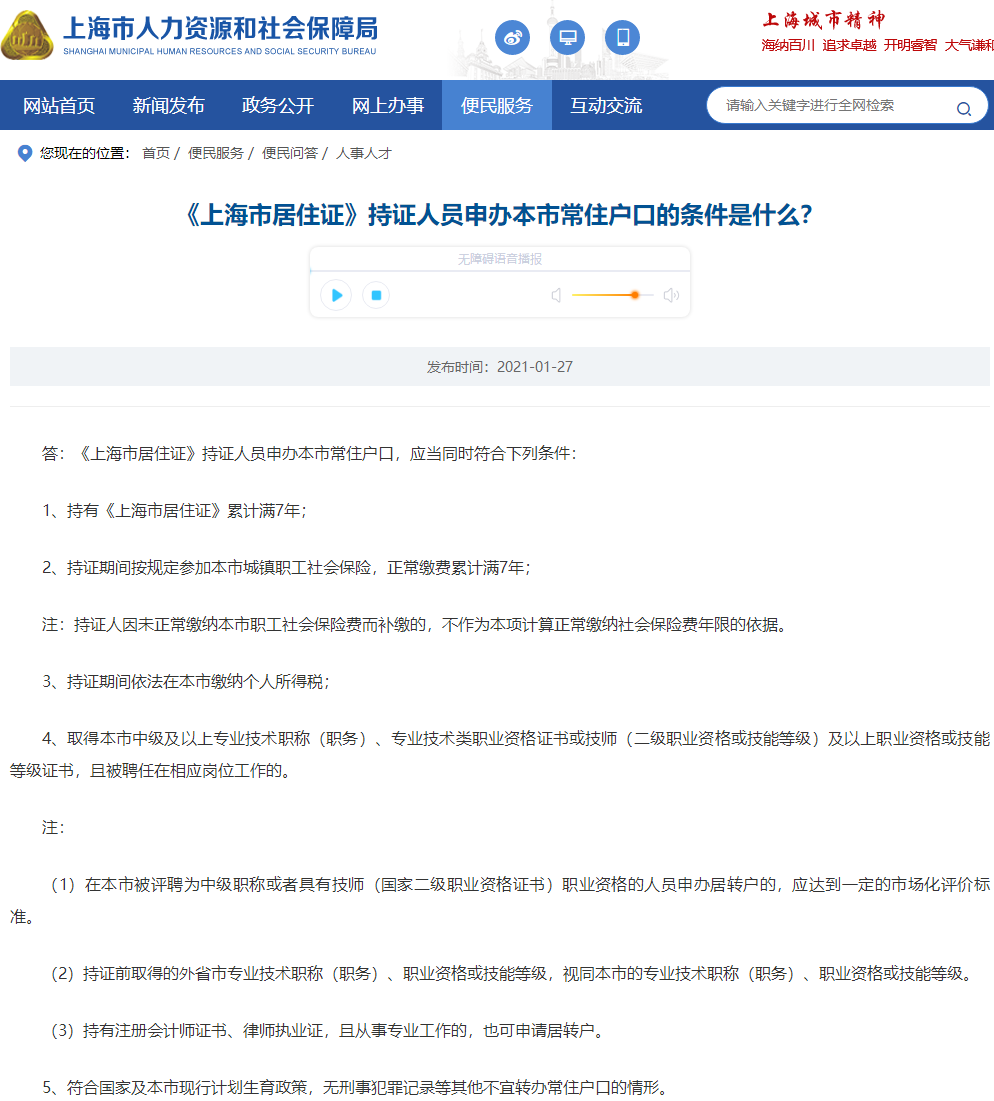Click the low volume speaker icon
The image size is (994, 1101).
click(x=556, y=295)
